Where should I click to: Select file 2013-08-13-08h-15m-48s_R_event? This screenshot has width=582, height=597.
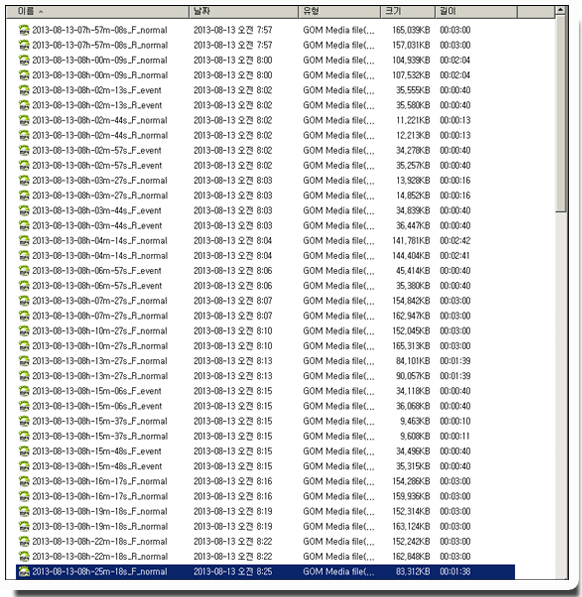(97, 466)
